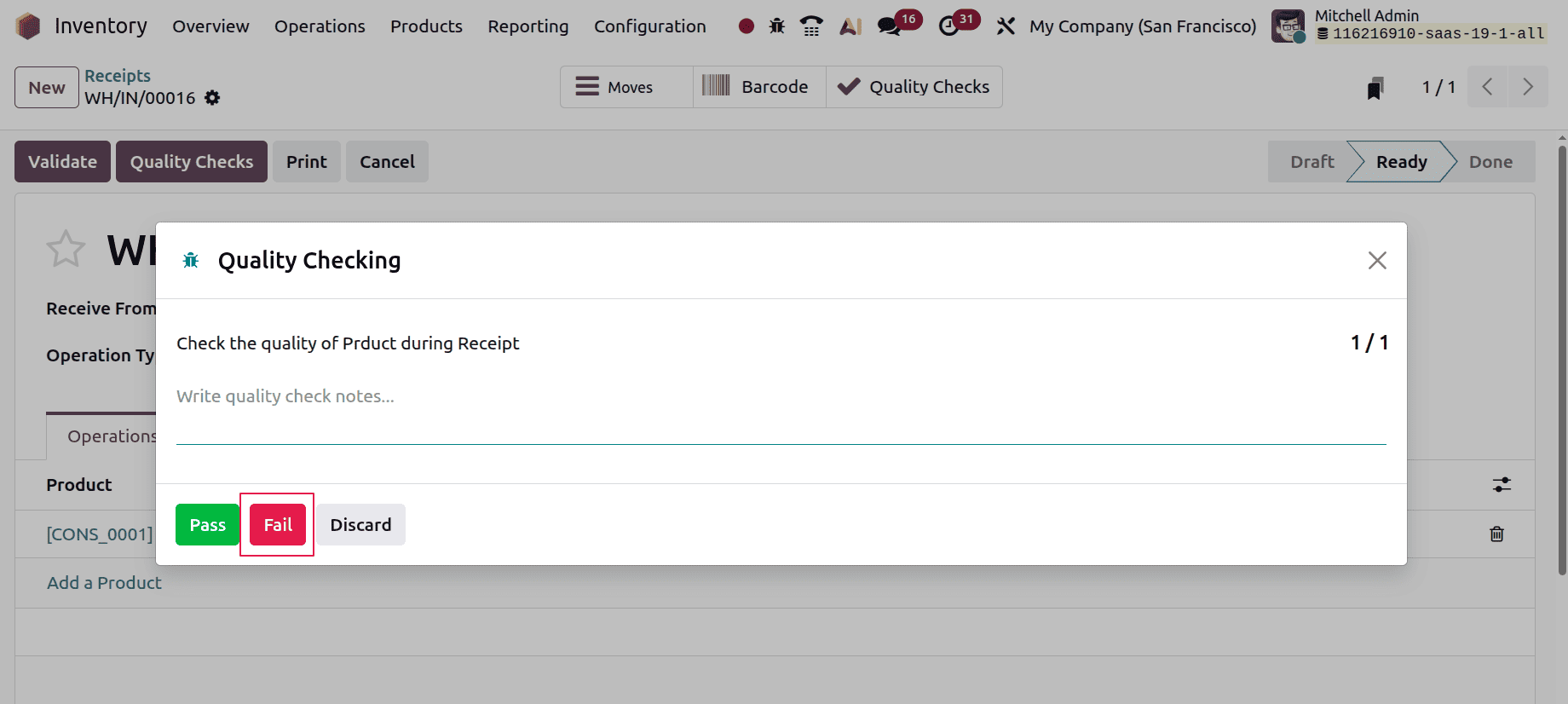Go back to Receipts breadcrumb
The width and height of the screenshot is (1568, 704).
coord(118,76)
